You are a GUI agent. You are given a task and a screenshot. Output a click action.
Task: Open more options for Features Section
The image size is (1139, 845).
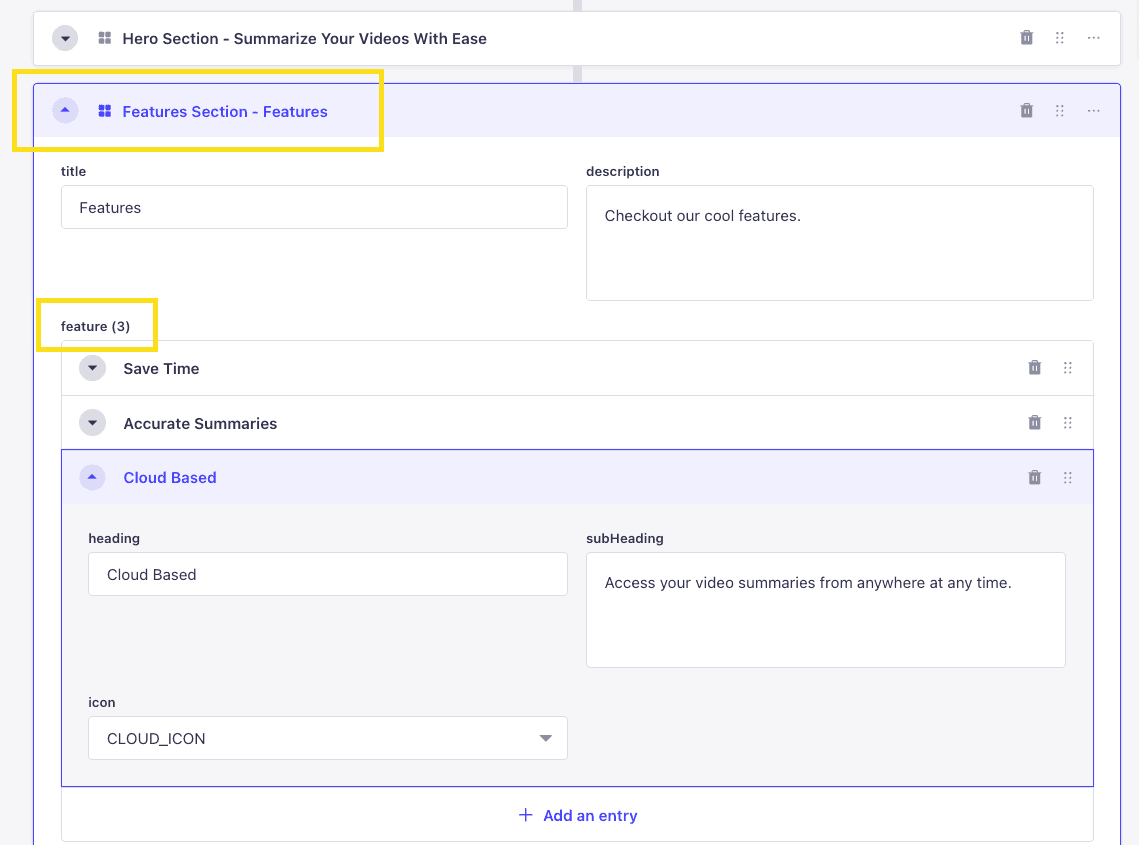(1093, 110)
